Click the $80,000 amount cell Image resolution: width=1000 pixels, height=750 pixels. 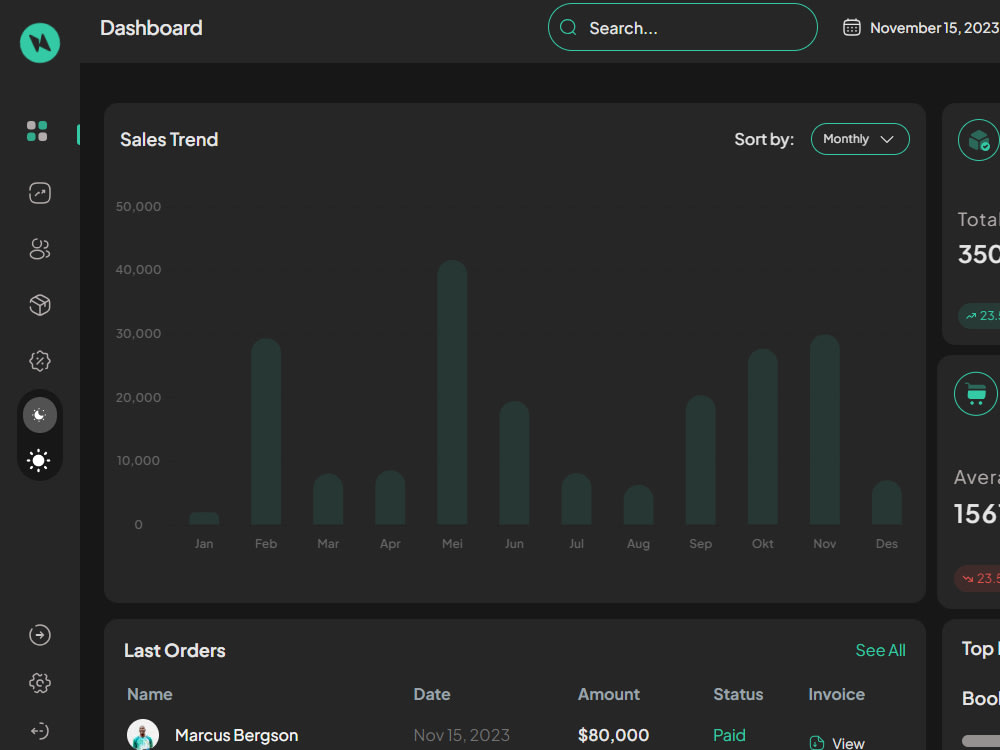(614, 735)
